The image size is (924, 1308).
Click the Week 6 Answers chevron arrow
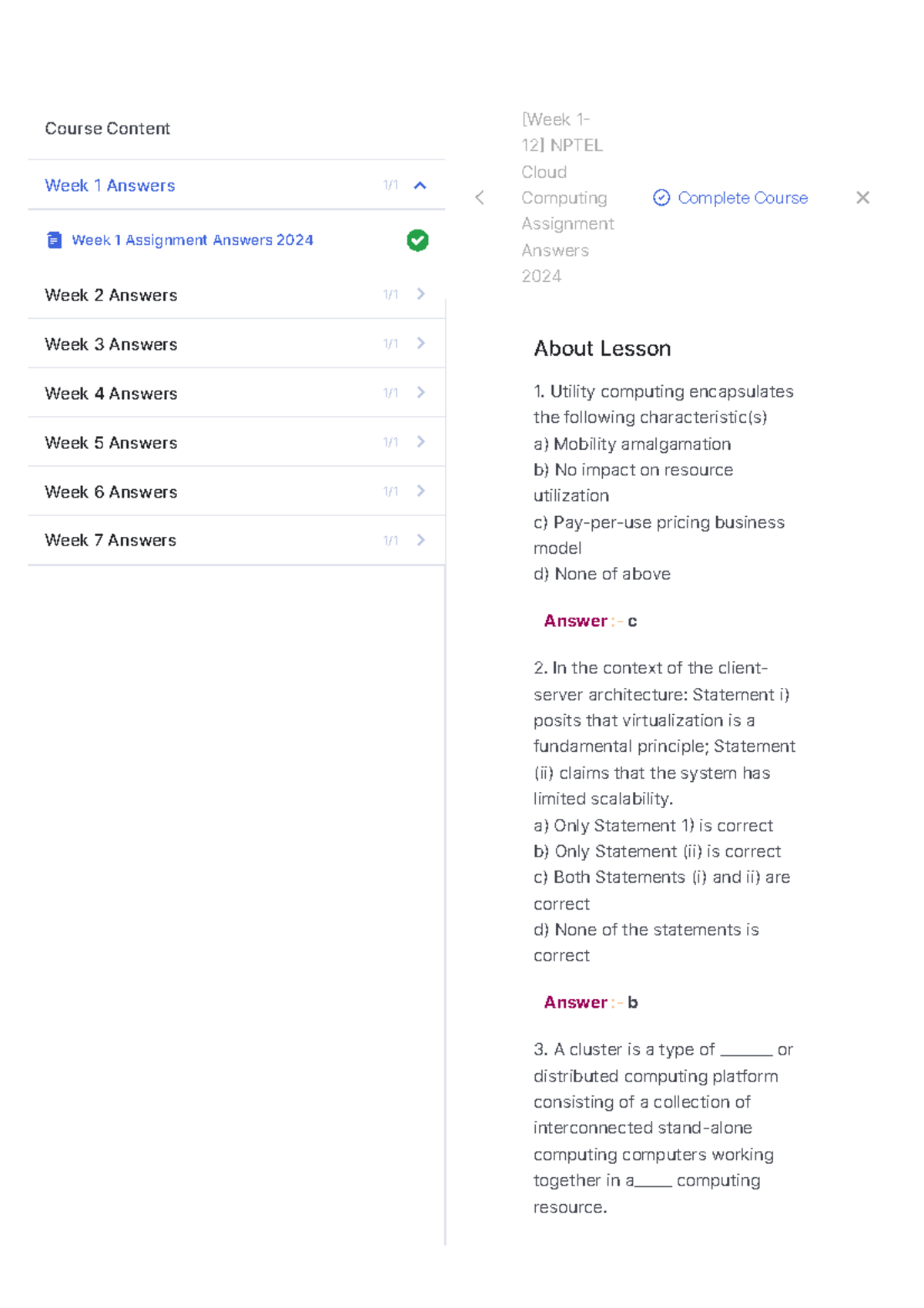pos(420,491)
